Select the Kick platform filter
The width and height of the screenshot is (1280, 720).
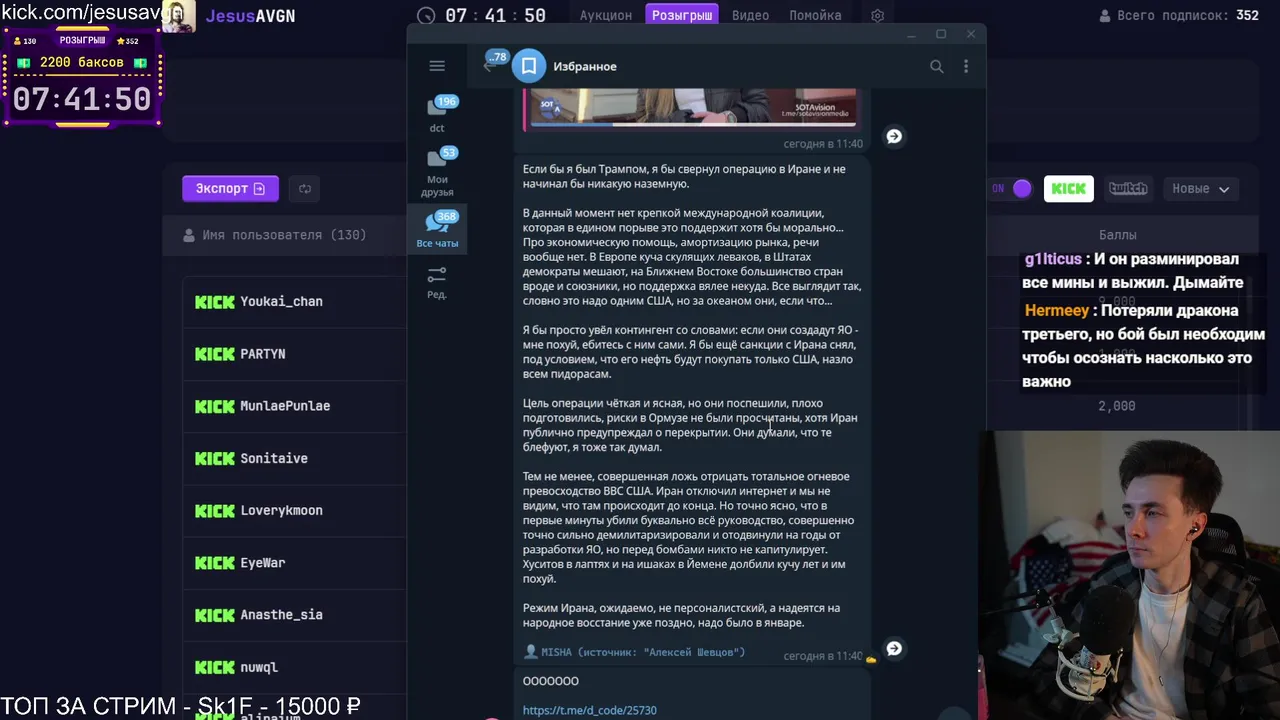[1069, 188]
